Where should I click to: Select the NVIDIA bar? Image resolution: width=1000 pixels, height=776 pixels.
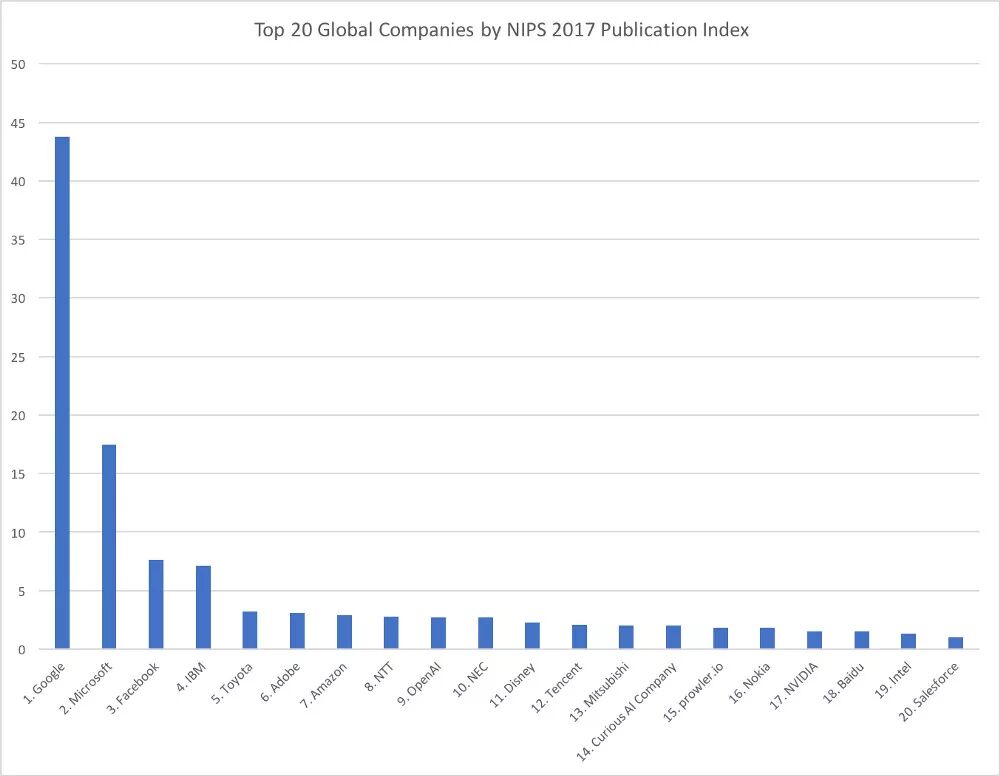(814, 640)
